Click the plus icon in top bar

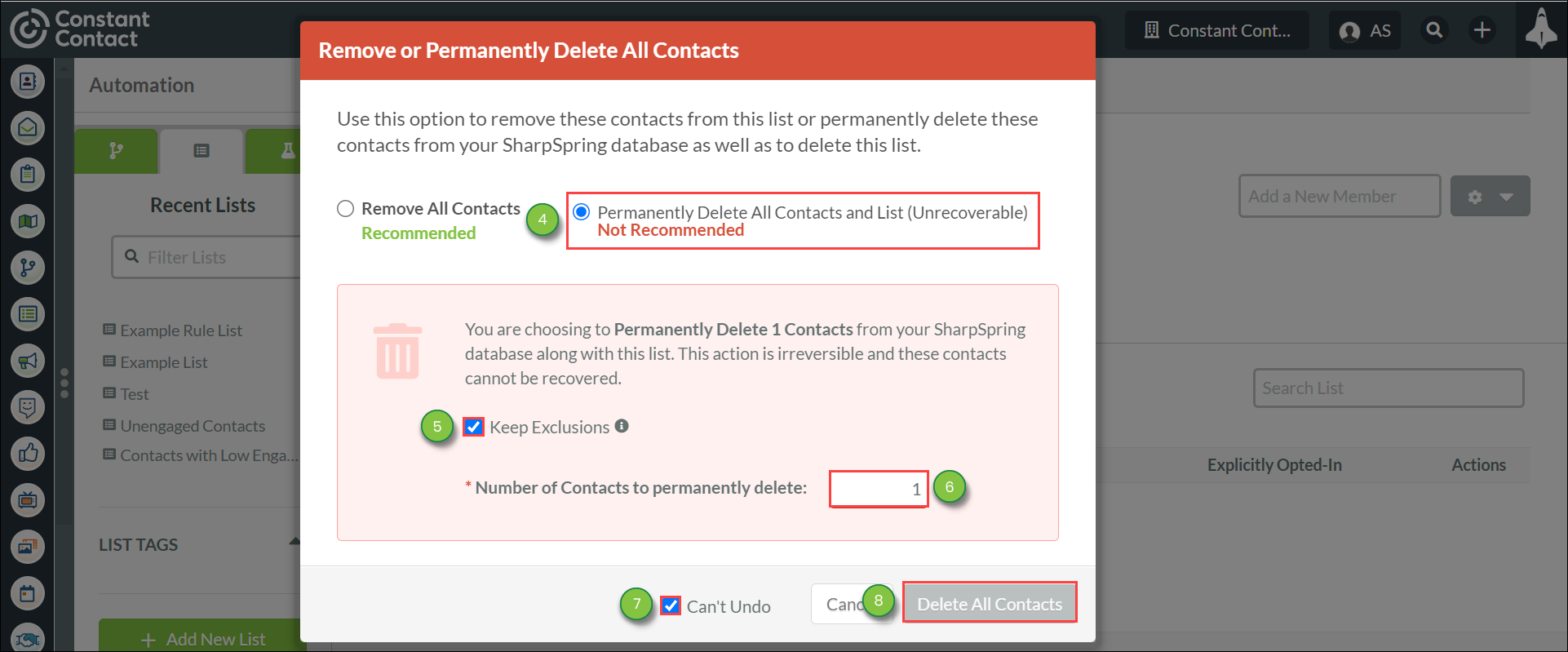[1482, 30]
